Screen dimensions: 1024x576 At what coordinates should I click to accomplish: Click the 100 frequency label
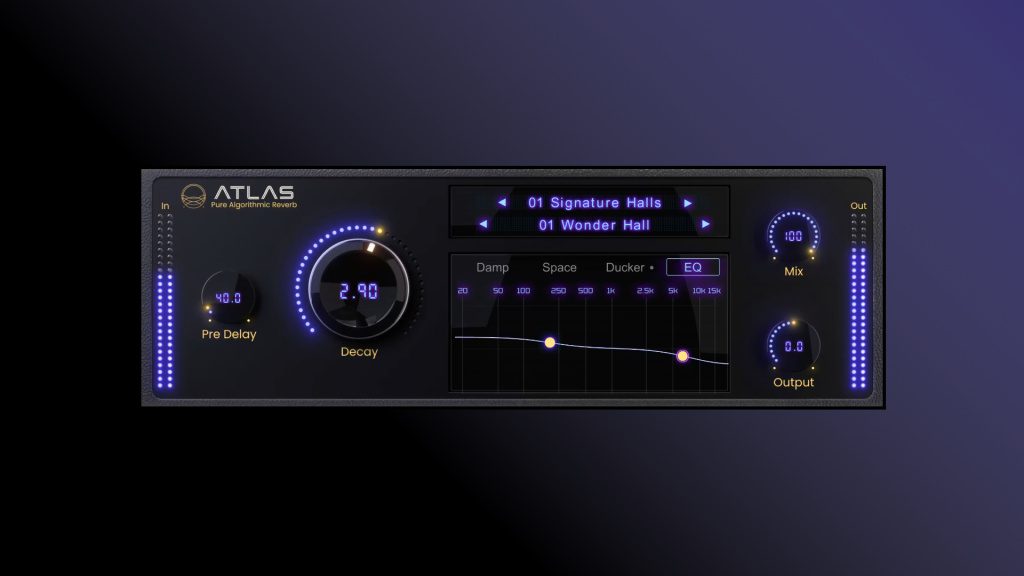[523, 291]
